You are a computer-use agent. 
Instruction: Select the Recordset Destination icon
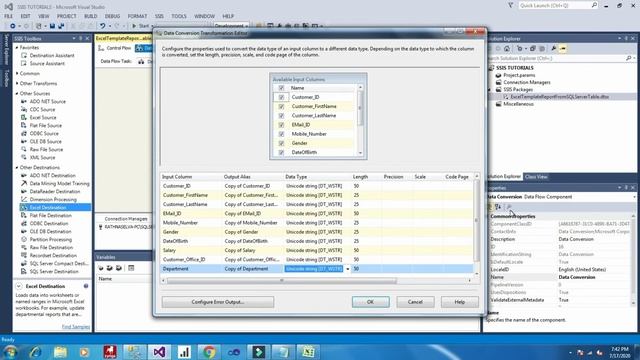(x=24, y=256)
